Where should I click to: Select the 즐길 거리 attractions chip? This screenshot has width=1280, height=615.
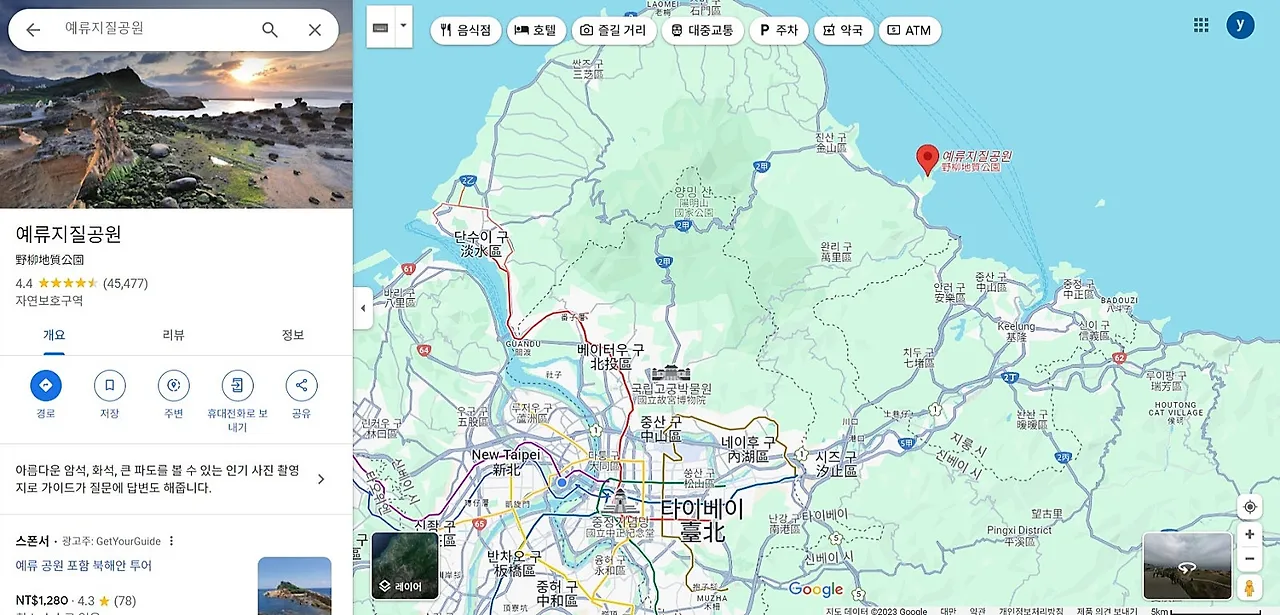point(613,30)
